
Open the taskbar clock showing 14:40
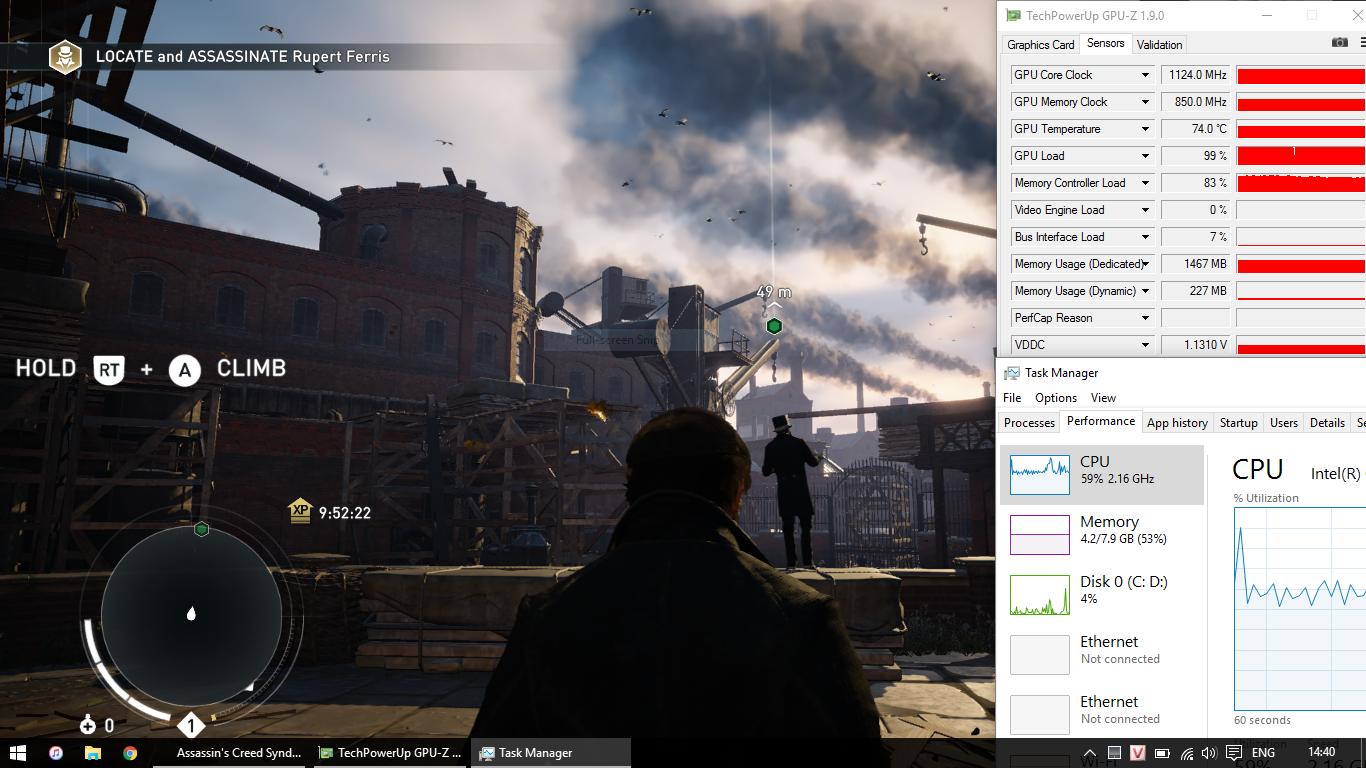1321,752
